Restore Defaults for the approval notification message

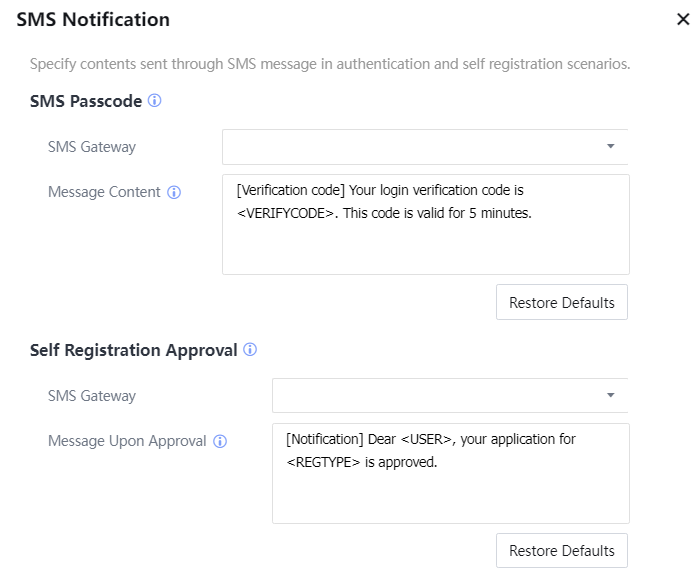[561, 551]
